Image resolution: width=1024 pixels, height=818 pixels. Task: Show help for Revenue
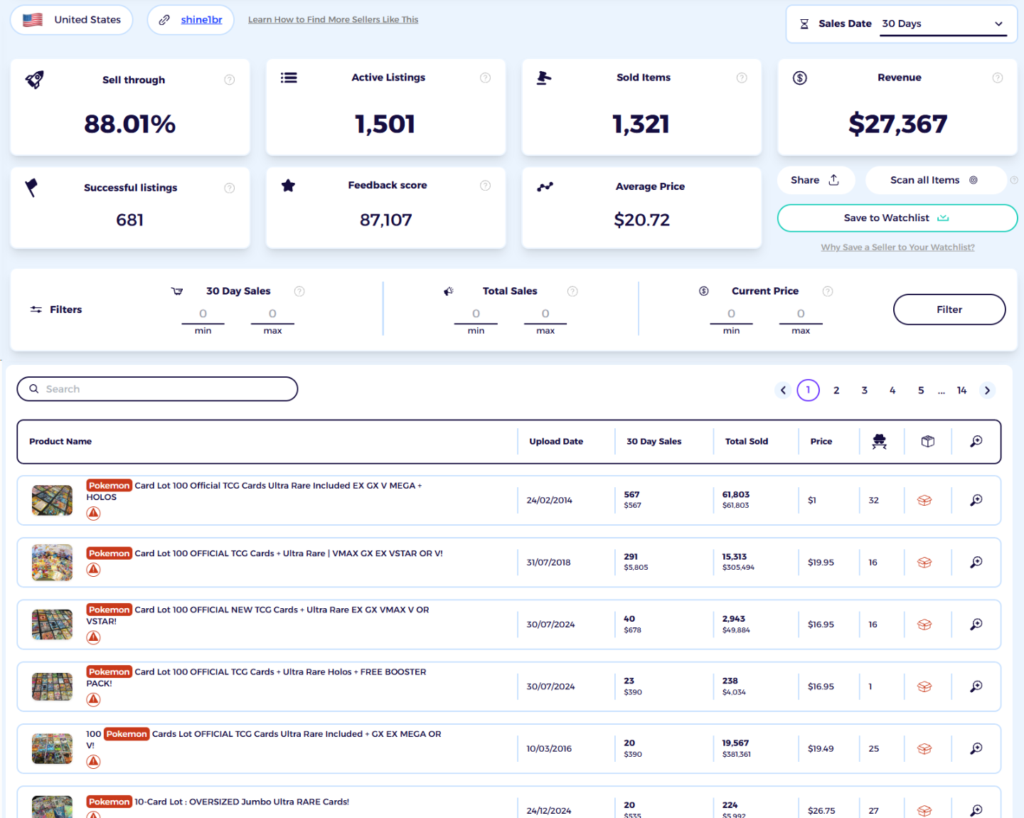(997, 78)
